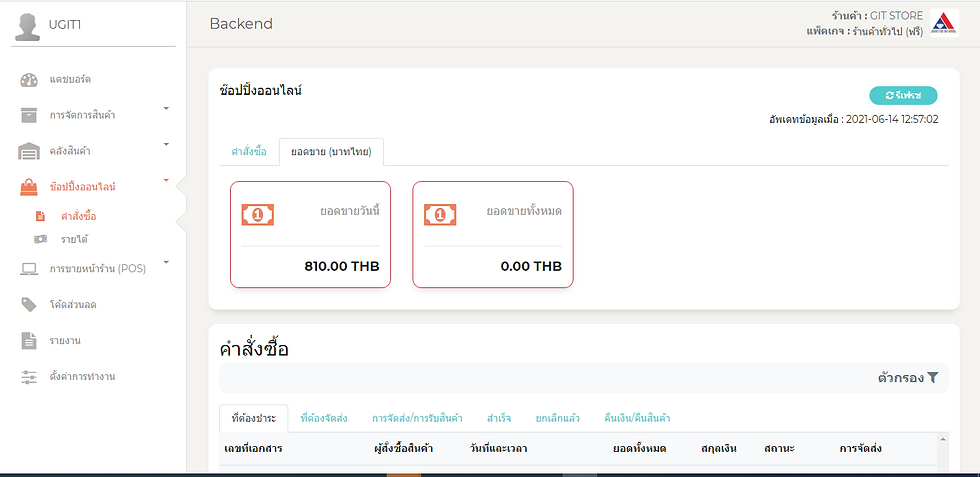The width and height of the screenshot is (980, 477).
Task: Click the ยอดขายทั้งหมด sales card
Action: (x=493, y=234)
